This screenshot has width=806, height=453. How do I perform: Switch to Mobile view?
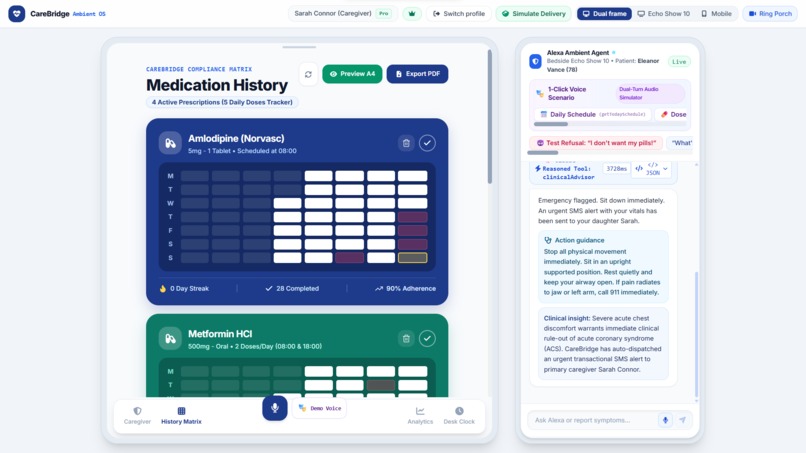717,14
